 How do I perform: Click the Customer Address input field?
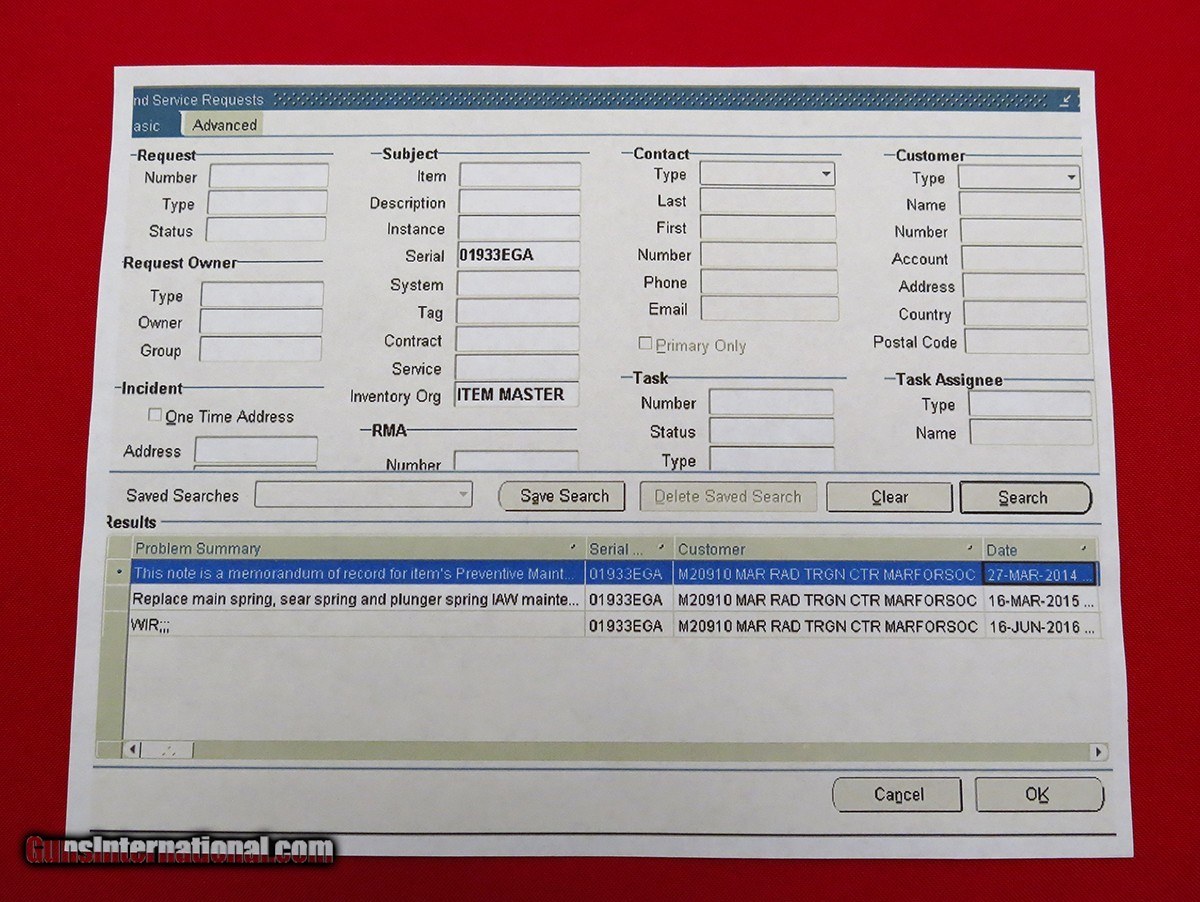point(1024,286)
